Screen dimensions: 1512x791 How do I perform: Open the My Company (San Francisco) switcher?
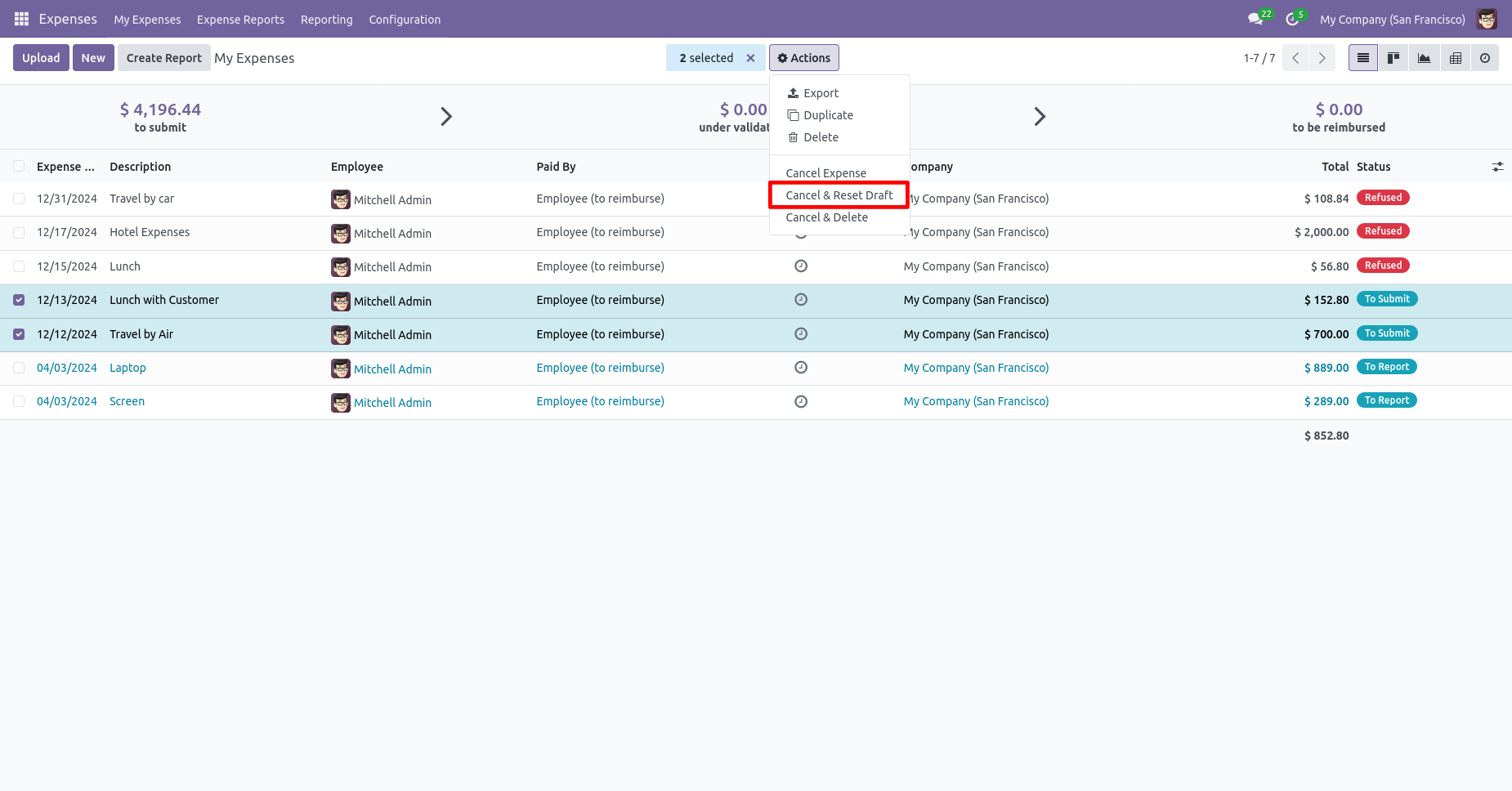pos(1392,20)
